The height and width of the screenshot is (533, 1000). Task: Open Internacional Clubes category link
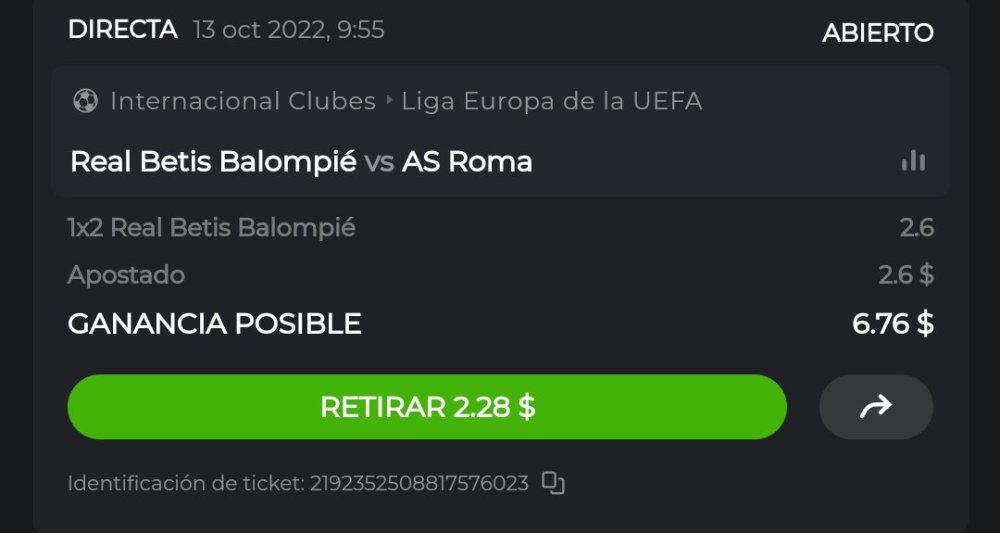243,101
